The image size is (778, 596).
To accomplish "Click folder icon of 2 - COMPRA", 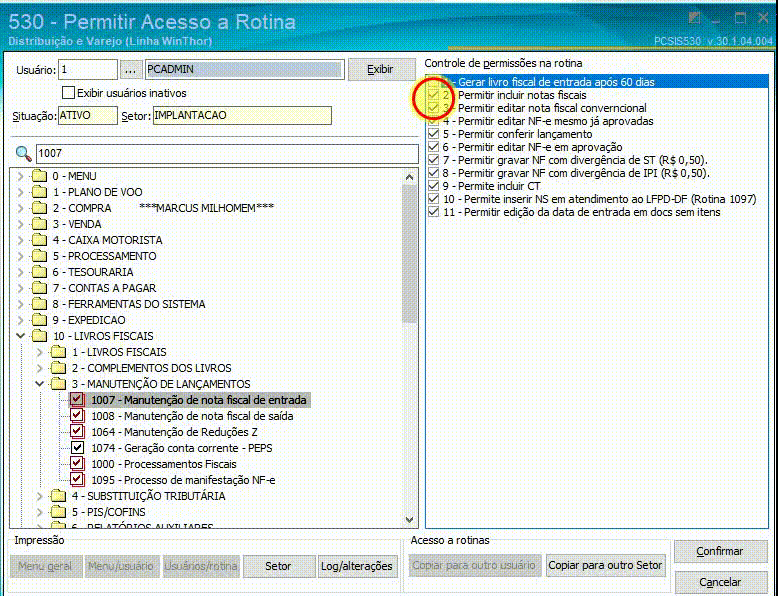I will (39, 208).
